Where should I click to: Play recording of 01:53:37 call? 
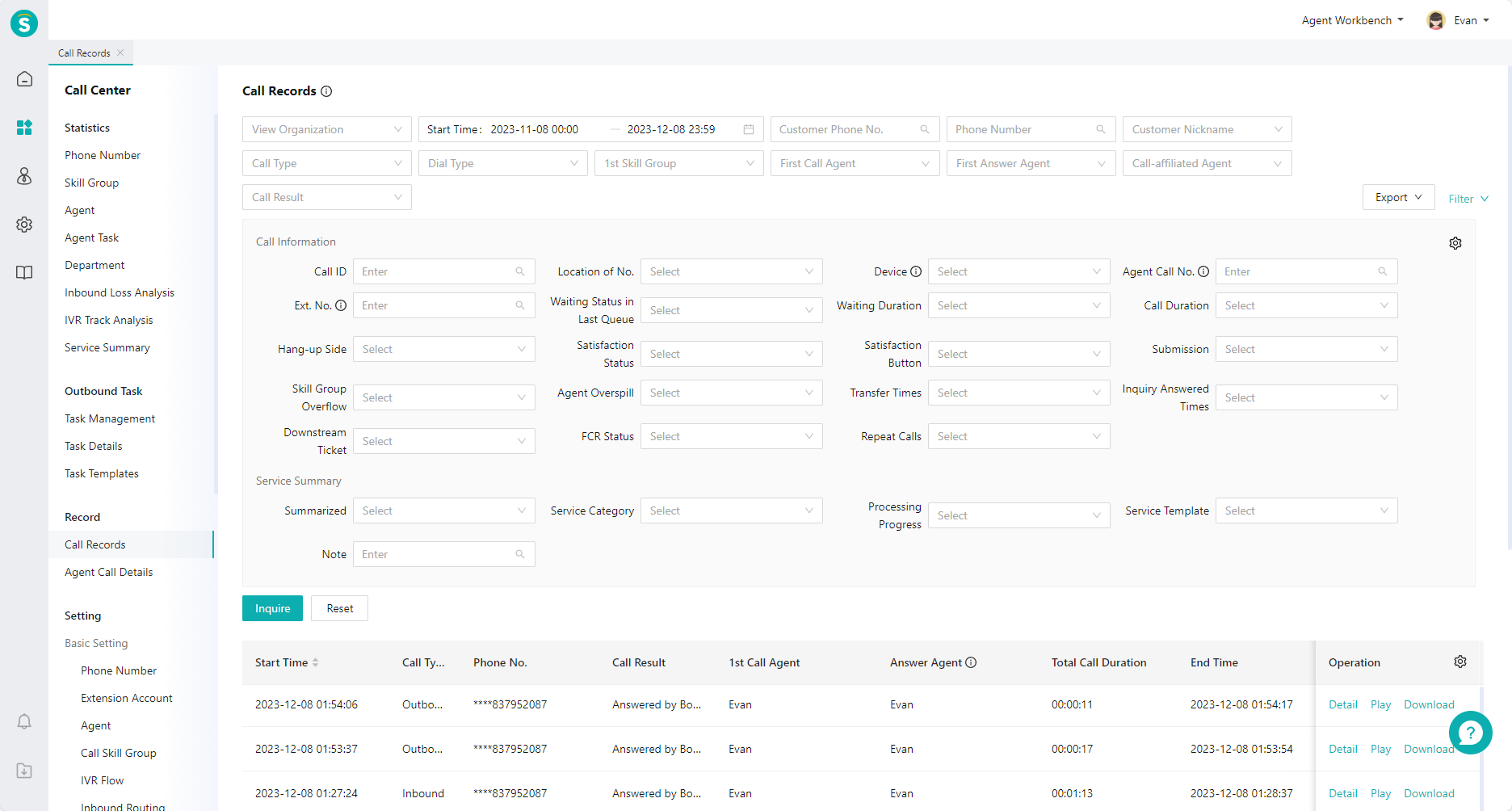coord(1380,749)
